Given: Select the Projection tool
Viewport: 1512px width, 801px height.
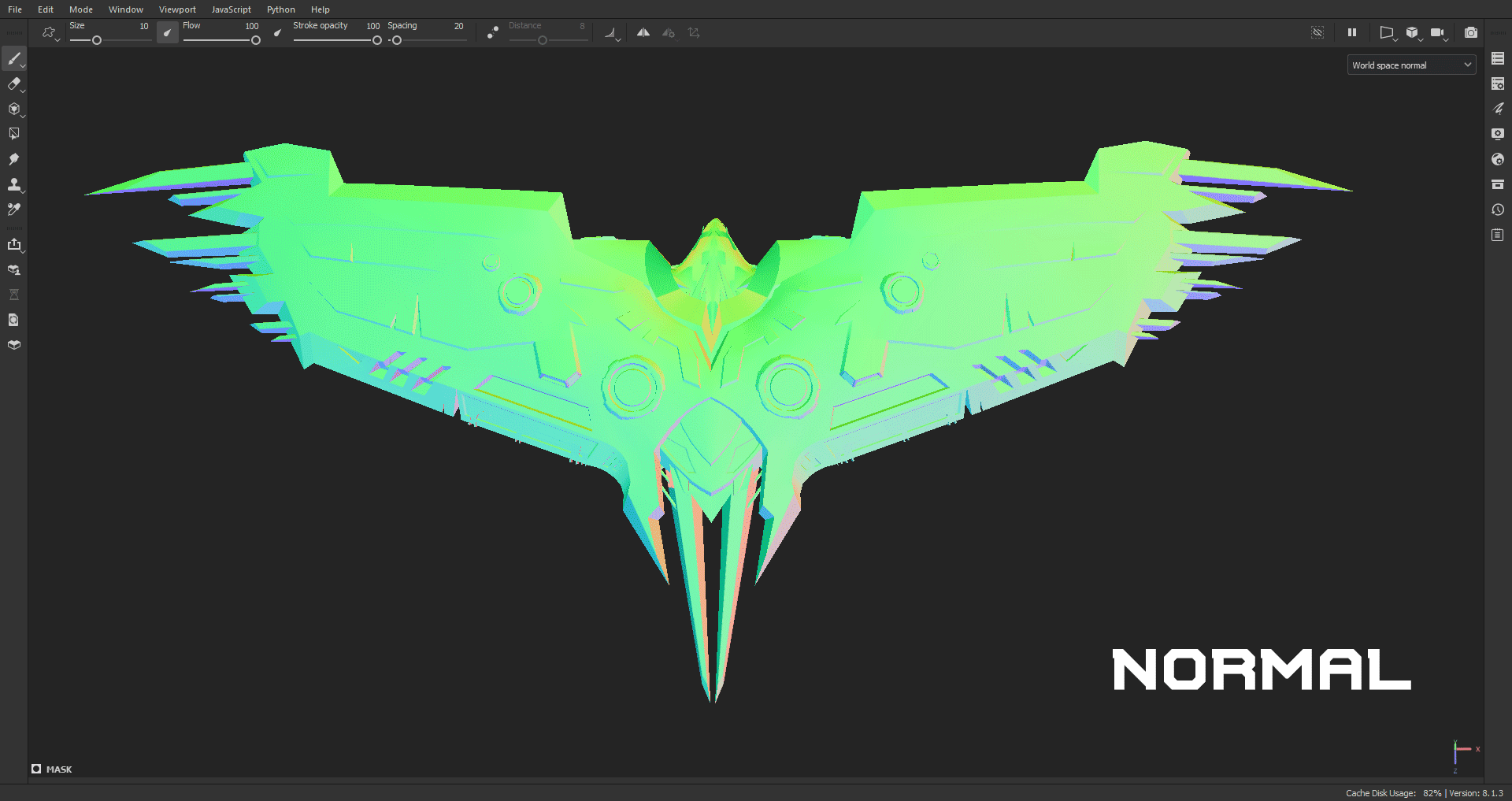Looking at the screenshot, I should pos(14,109).
